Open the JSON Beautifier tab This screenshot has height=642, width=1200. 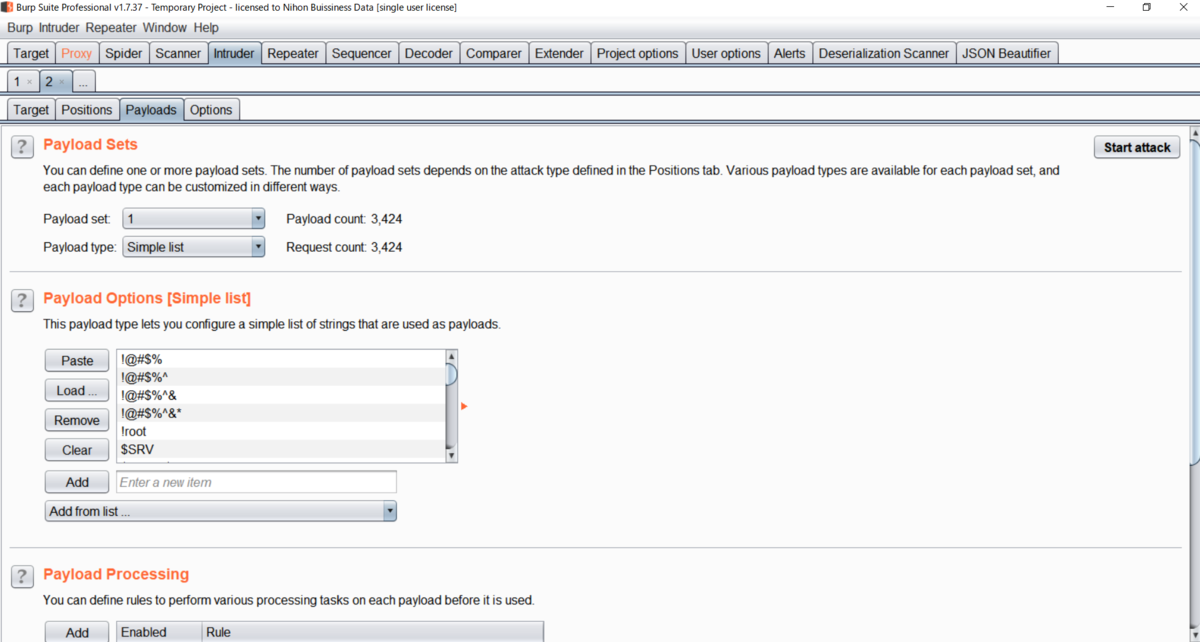1007,53
